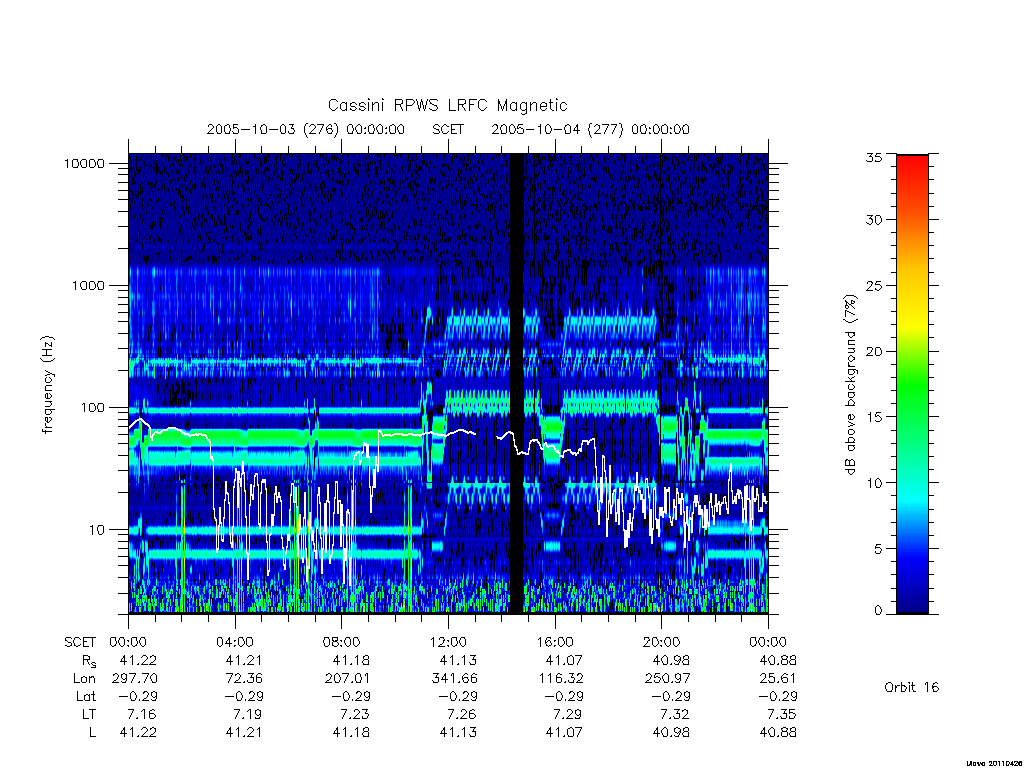Click the 12:00 time axis label
The image size is (1024, 768).
(448, 642)
